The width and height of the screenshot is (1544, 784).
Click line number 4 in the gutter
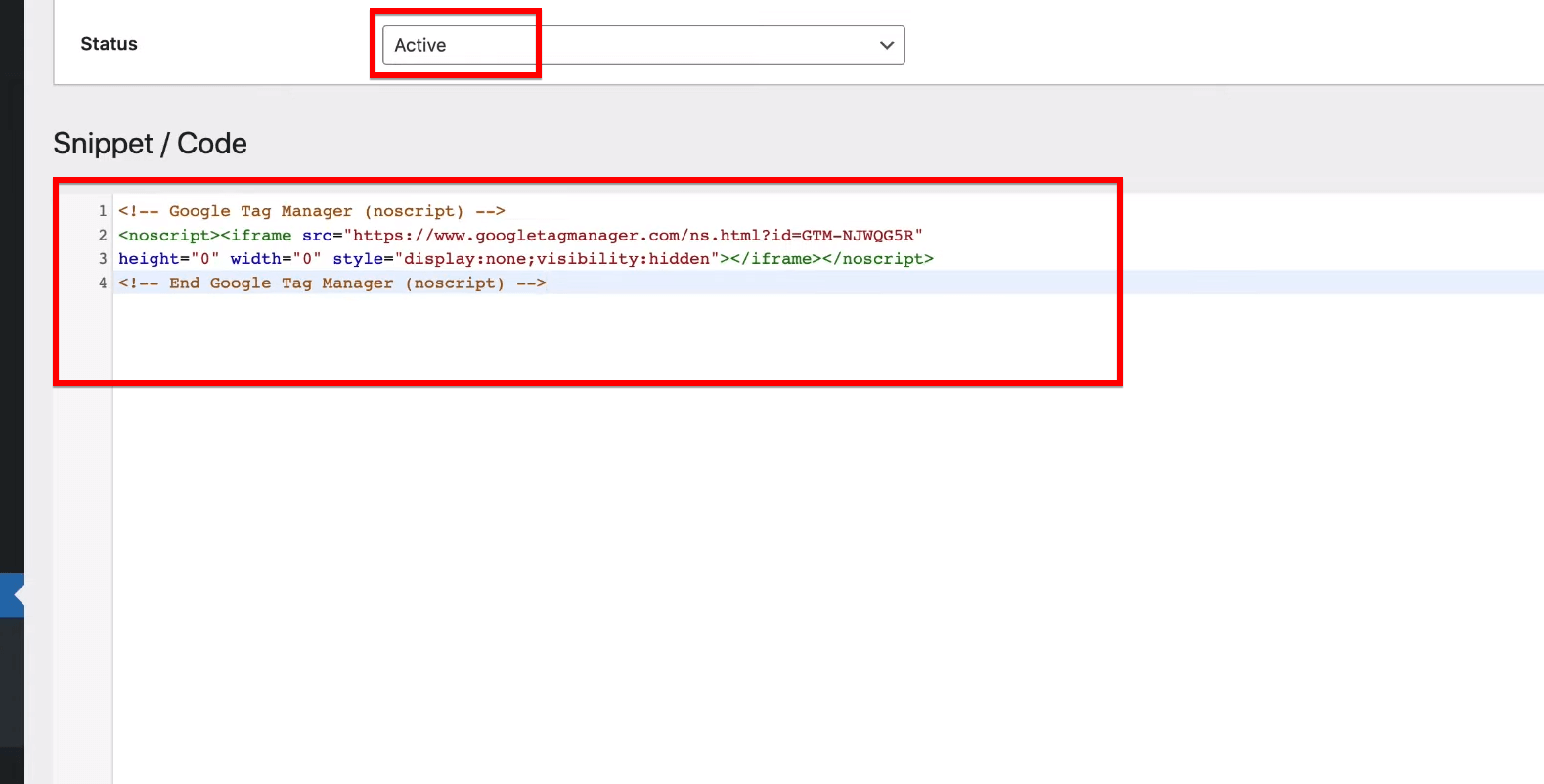click(x=102, y=283)
